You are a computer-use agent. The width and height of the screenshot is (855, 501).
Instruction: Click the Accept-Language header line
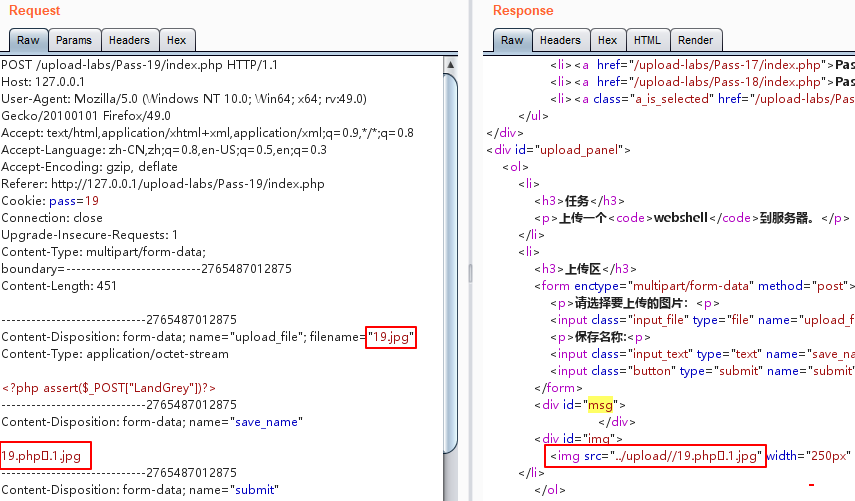pyautogui.click(x=164, y=149)
